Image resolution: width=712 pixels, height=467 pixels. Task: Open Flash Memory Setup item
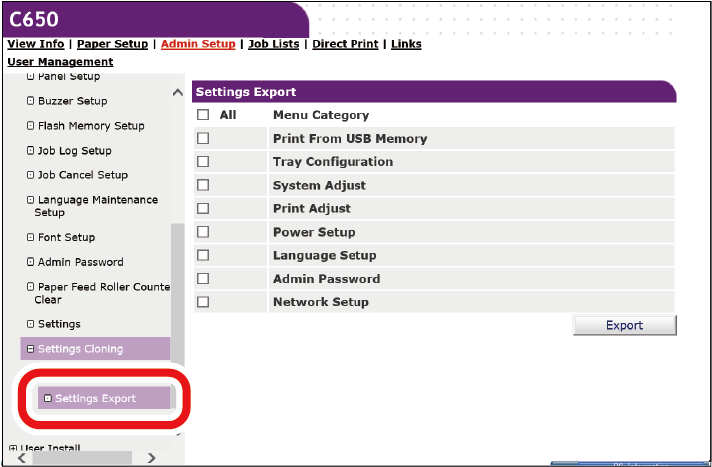(x=90, y=126)
